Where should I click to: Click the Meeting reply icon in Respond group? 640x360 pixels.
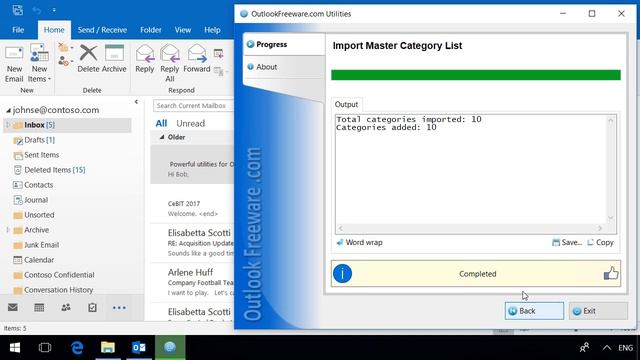click(218, 53)
